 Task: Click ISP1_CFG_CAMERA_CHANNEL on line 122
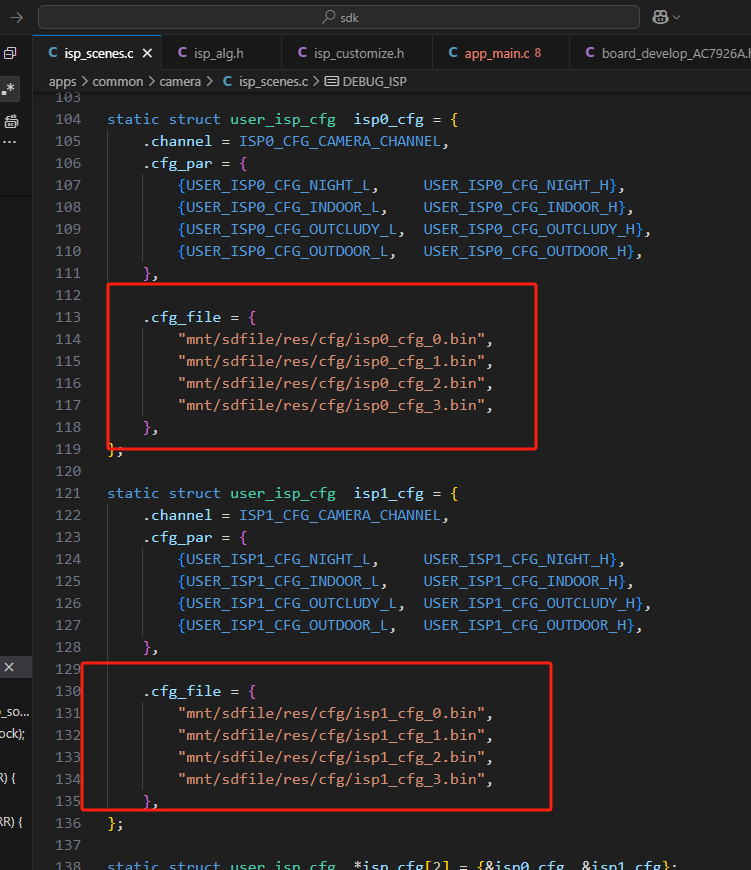coord(340,515)
